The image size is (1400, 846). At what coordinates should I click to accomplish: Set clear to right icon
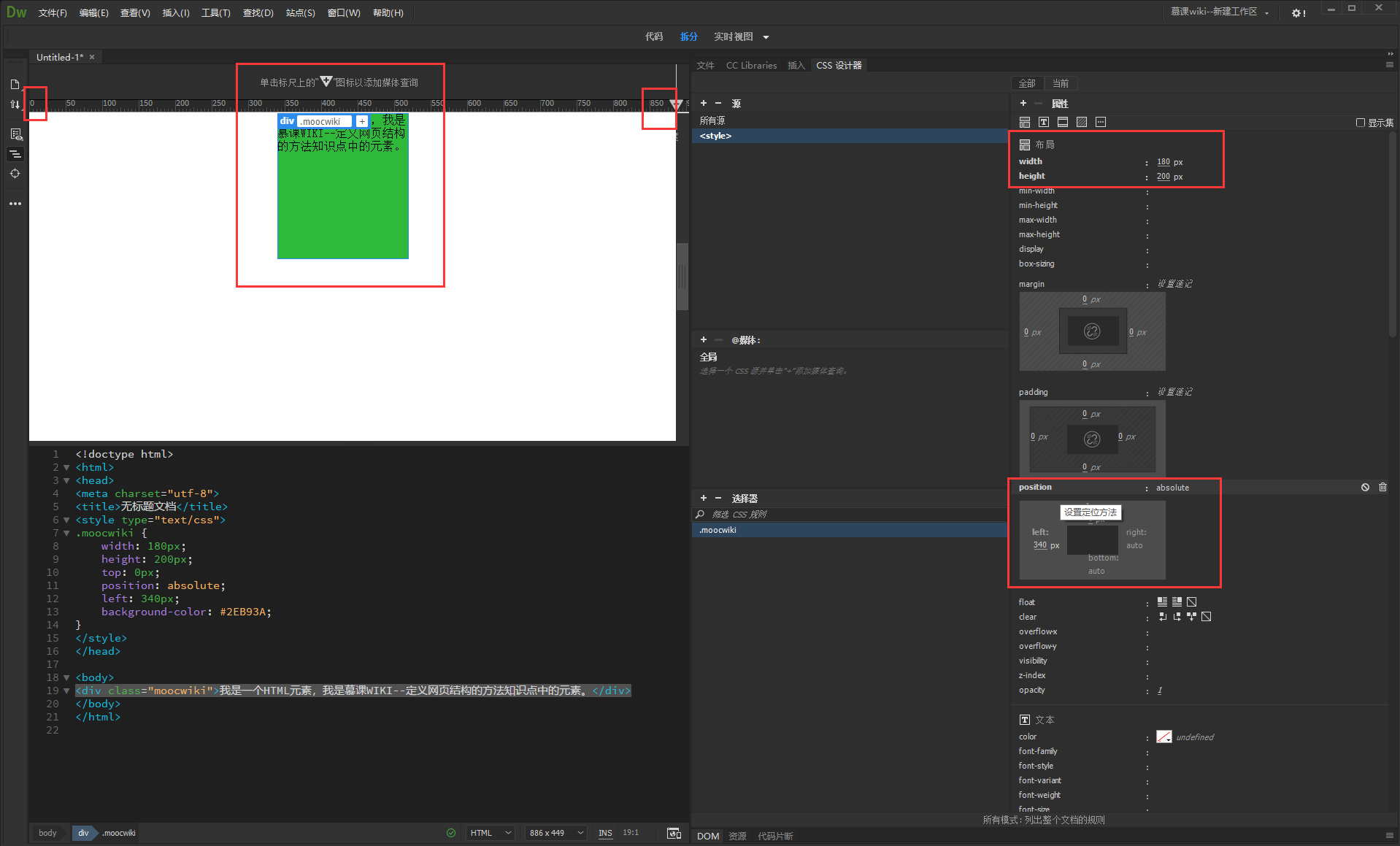[1177, 617]
